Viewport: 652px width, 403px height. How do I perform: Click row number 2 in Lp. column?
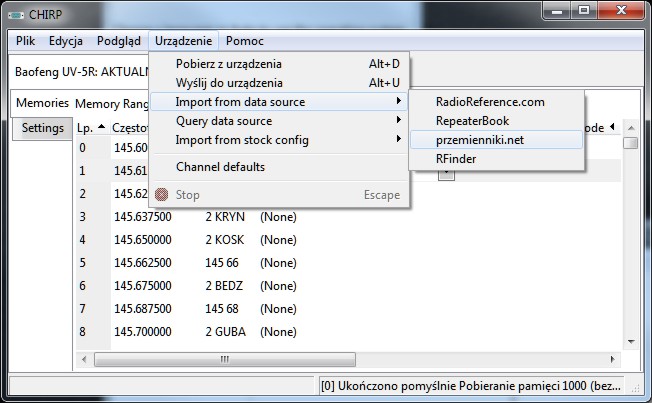tap(82, 193)
